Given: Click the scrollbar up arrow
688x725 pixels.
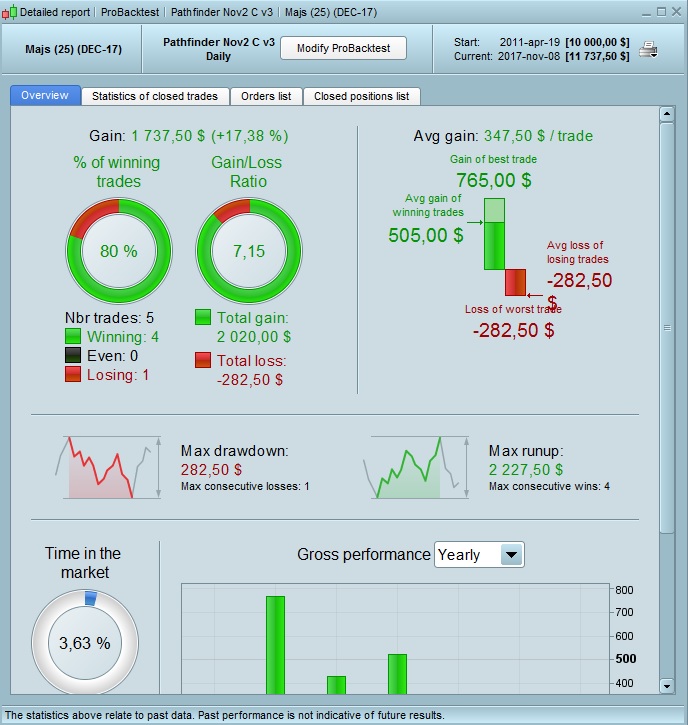Looking at the screenshot, I should [x=666, y=114].
